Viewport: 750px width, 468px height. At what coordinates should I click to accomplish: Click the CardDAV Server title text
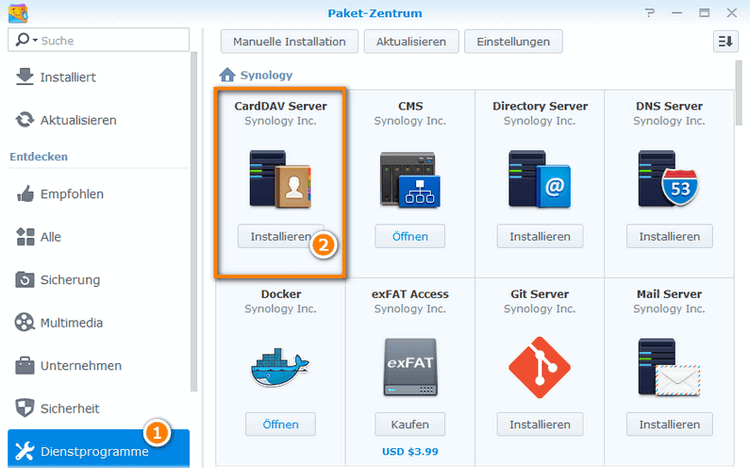281,106
